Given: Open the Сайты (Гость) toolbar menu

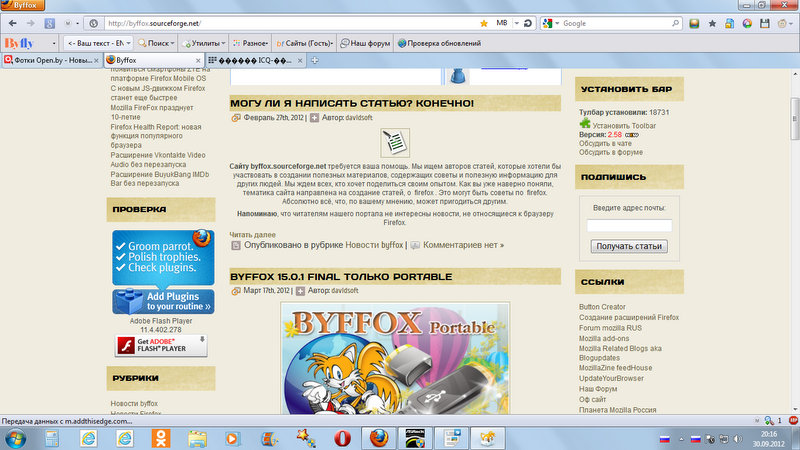Looking at the screenshot, I should (x=305, y=43).
